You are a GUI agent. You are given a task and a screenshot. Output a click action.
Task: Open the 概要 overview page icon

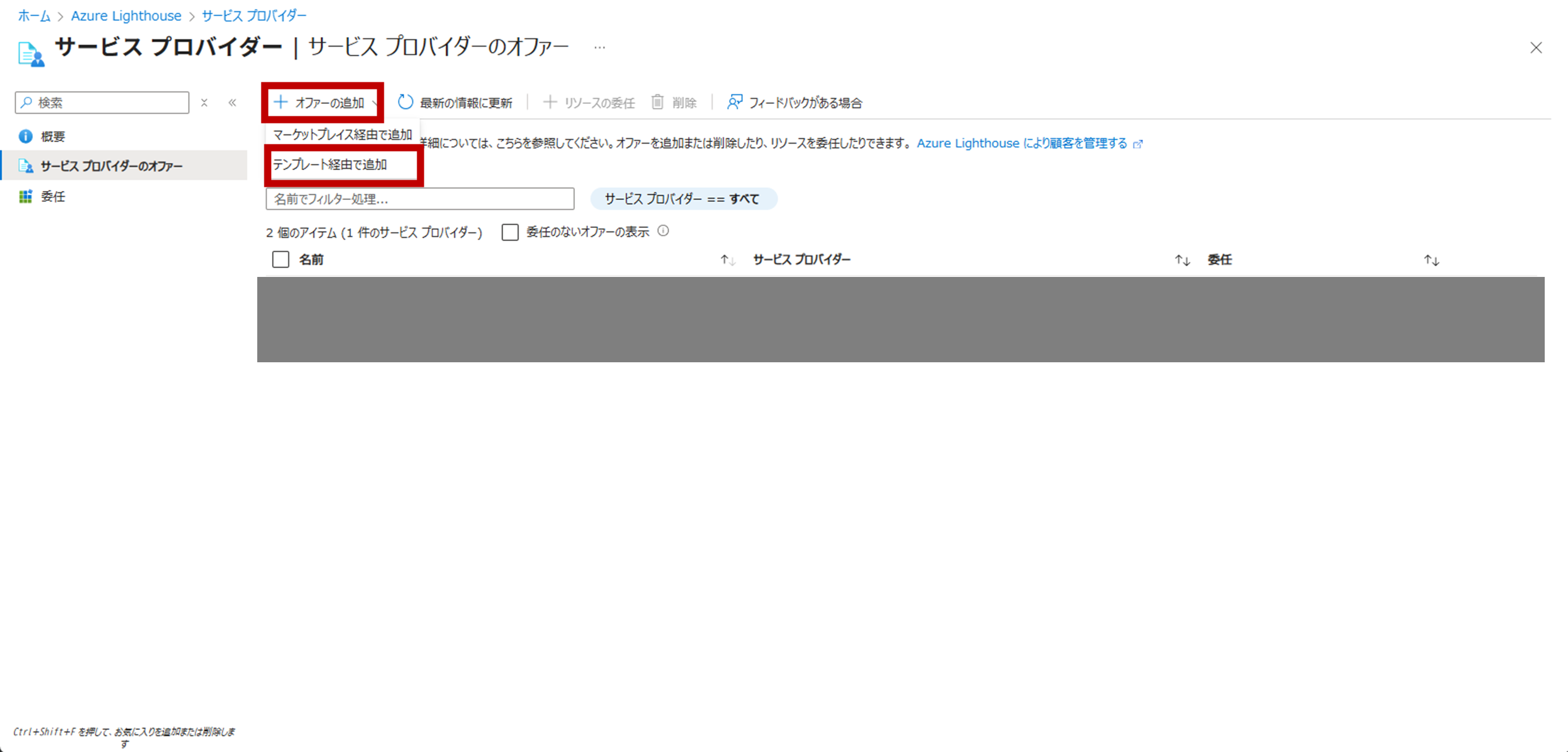pos(26,135)
